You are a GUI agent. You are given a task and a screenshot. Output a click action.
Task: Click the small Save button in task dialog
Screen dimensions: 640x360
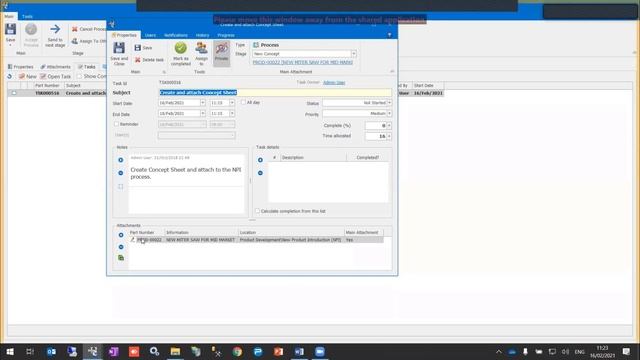point(143,48)
